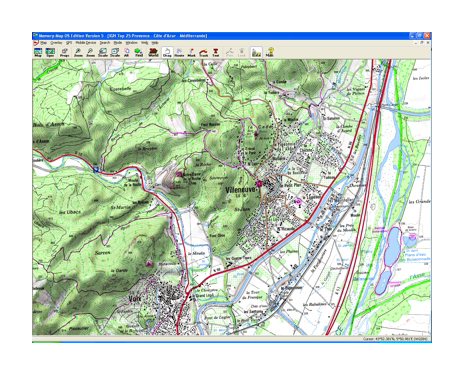
Task: Open the Find place tool
Action: pos(139,52)
